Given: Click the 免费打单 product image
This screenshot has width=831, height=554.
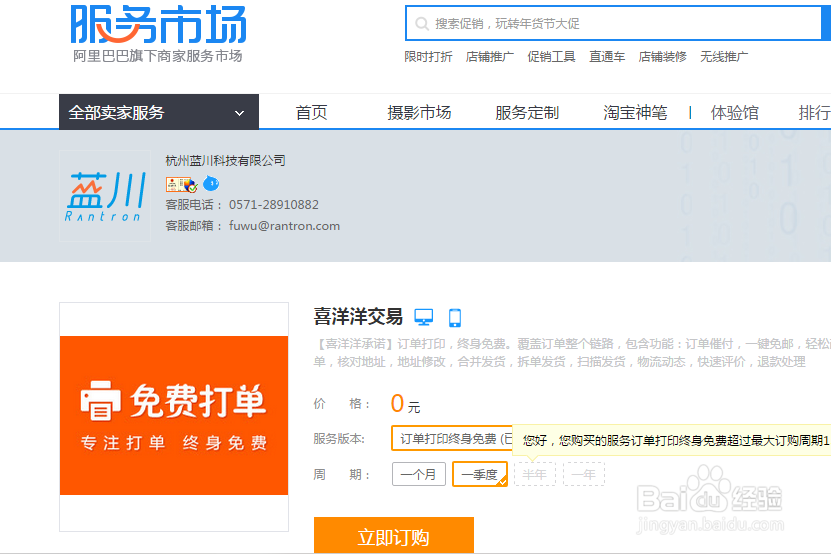Looking at the screenshot, I should coord(174,416).
